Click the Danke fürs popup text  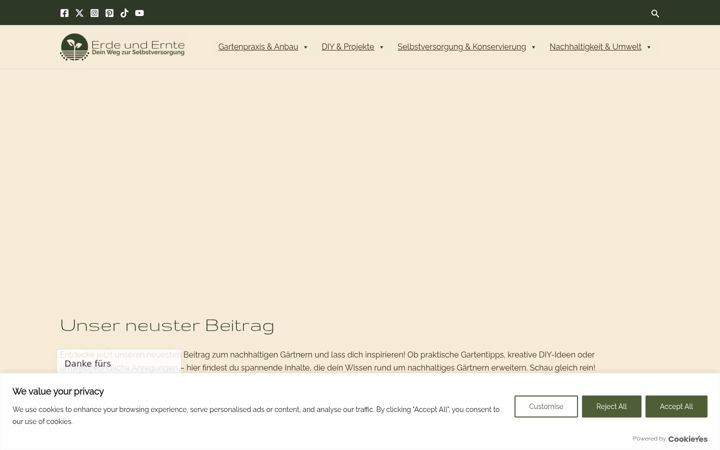[88, 364]
